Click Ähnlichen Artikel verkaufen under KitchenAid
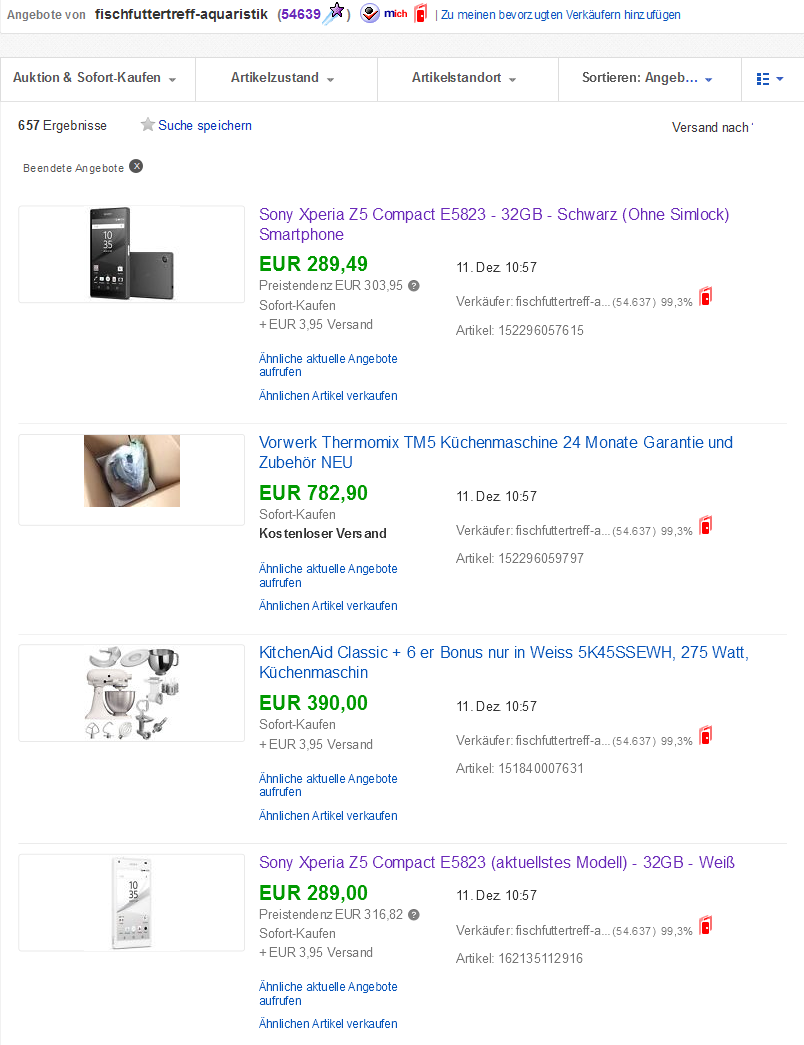This screenshot has width=804, height=1045. click(x=328, y=816)
